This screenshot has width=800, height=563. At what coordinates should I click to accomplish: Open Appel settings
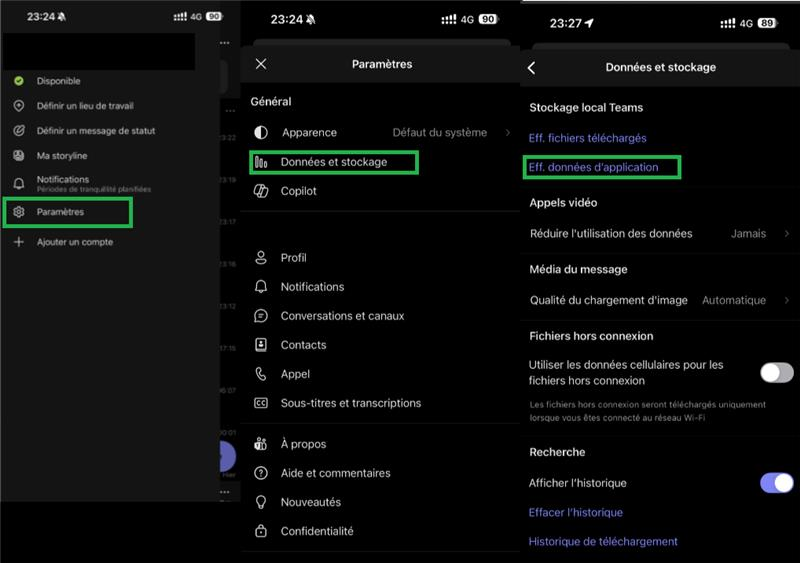tap(380, 374)
